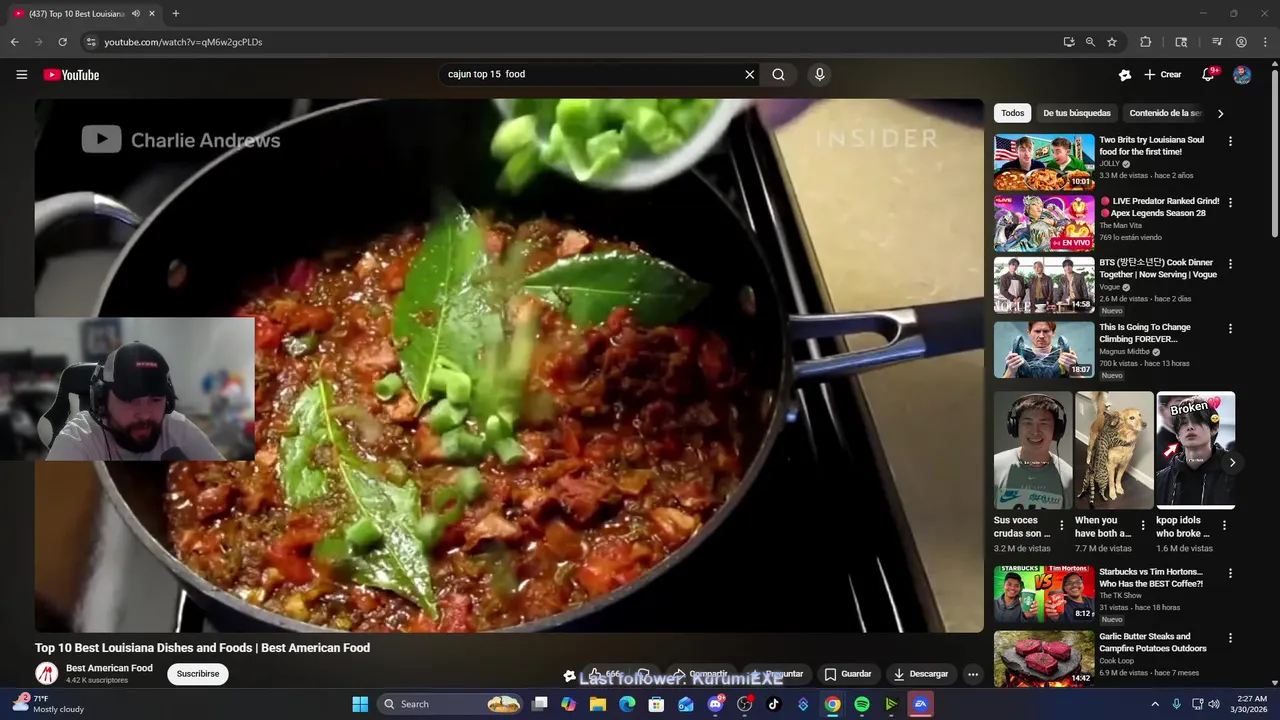The height and width of the screenshot is (720, 1280).
Task: Bookmark this tab with the star icon
Action: (x=1112, y=42)
